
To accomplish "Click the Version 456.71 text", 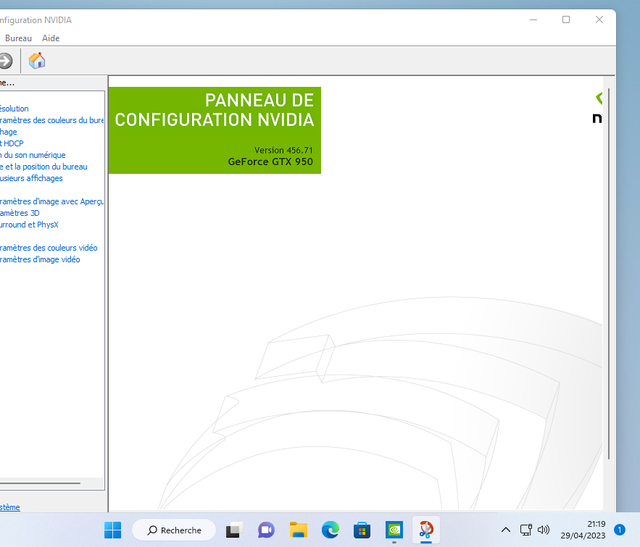I will pyautogui.click(x=283, y=150).
